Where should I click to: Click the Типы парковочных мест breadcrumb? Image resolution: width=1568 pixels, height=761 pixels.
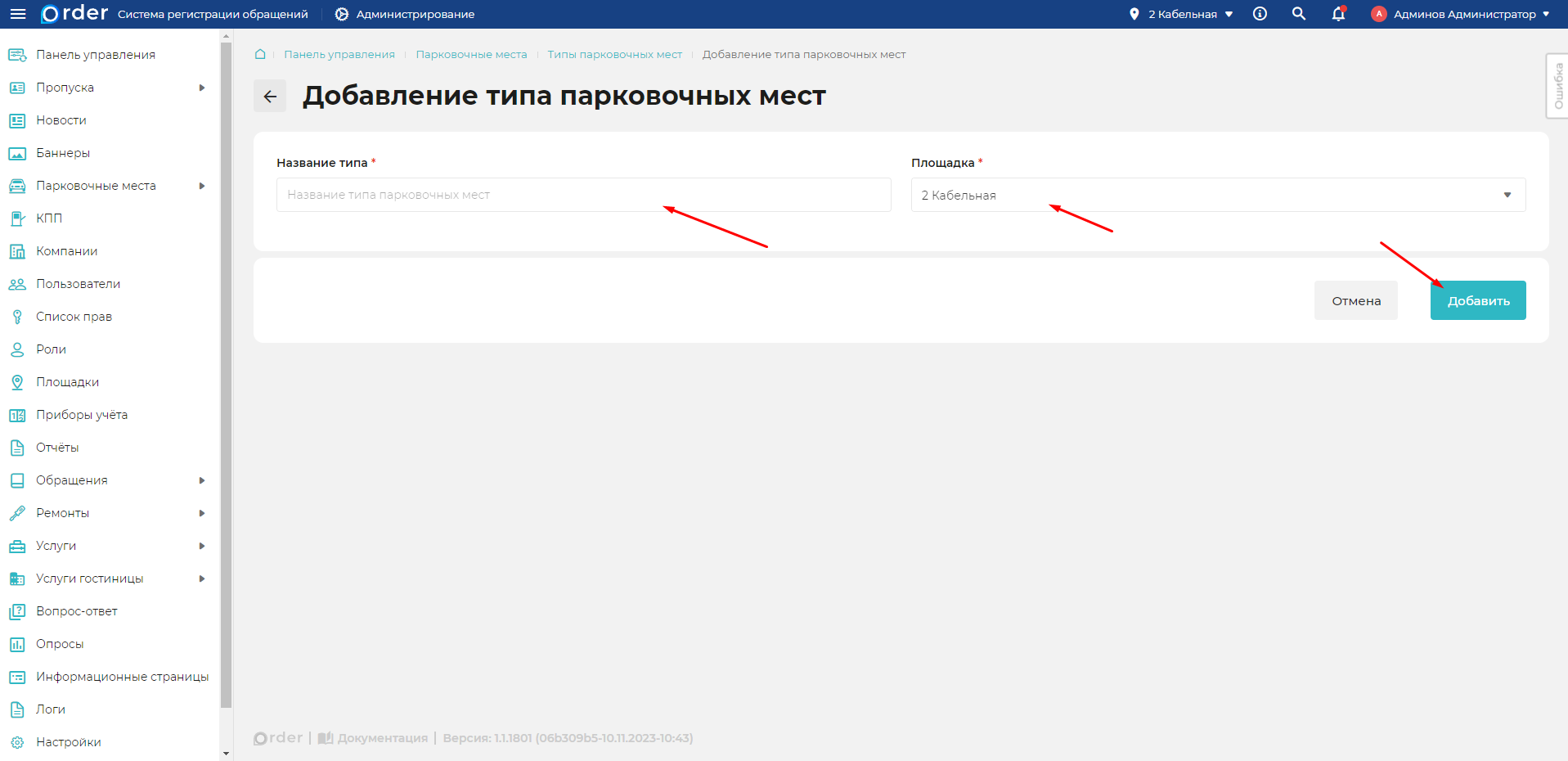tap(614, 54)
